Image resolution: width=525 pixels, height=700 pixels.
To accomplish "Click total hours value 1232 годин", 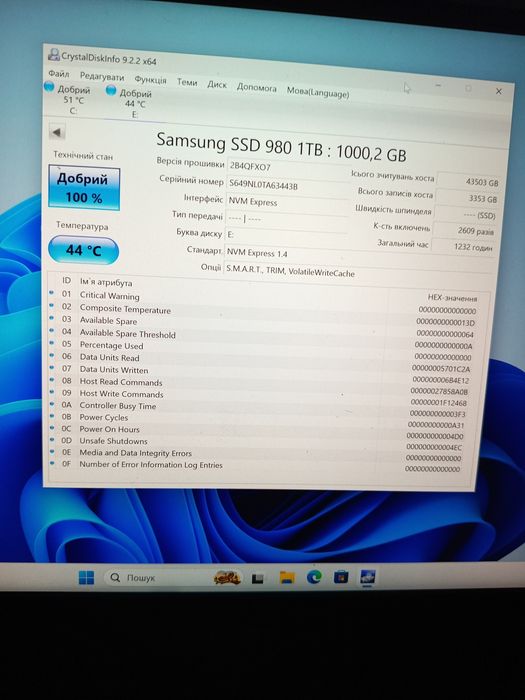I will [462, 246].
